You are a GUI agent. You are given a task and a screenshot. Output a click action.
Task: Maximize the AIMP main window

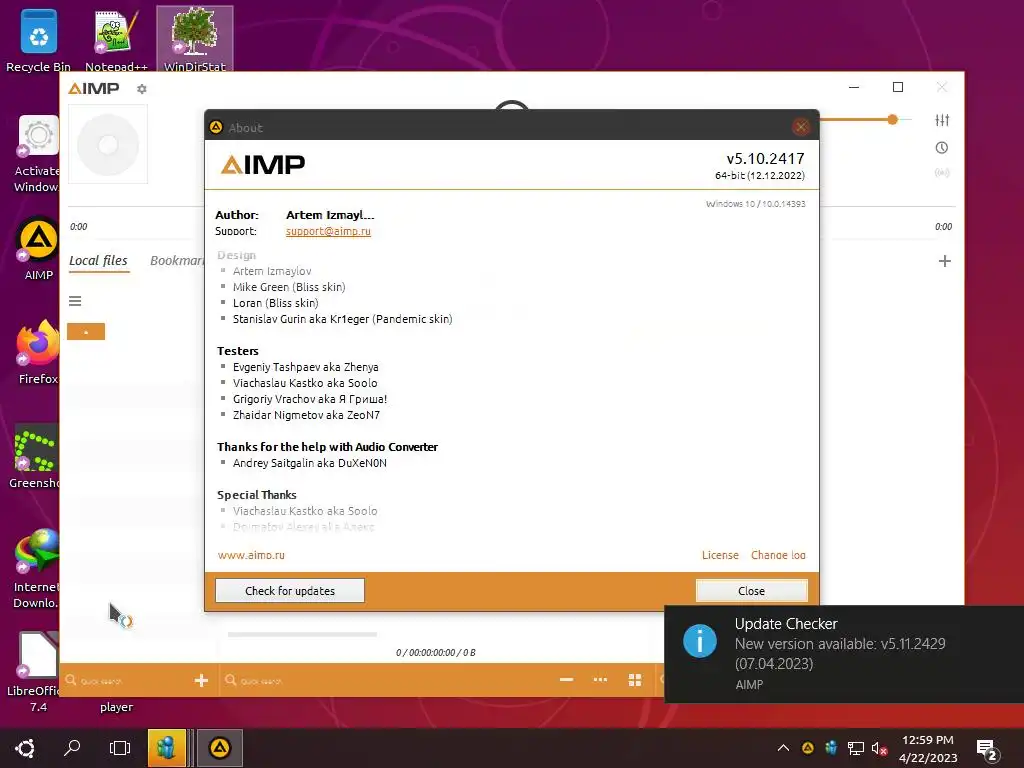(x=898, y=88)
